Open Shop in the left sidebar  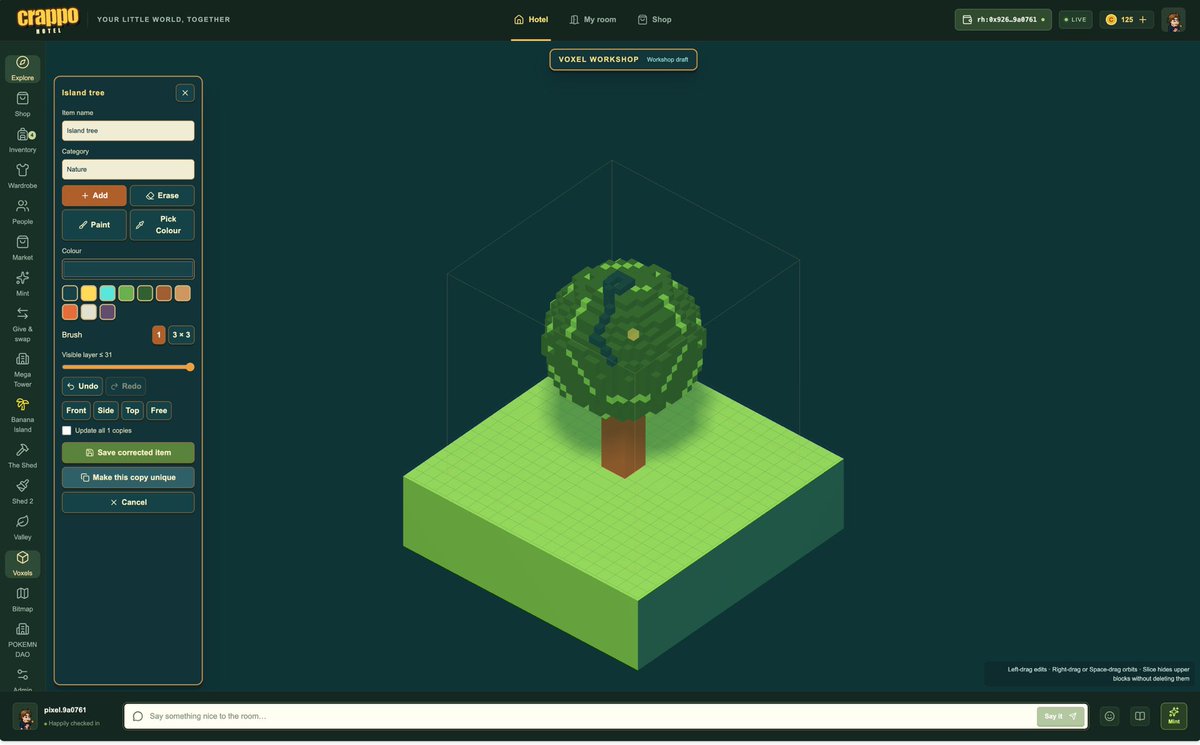22,105
